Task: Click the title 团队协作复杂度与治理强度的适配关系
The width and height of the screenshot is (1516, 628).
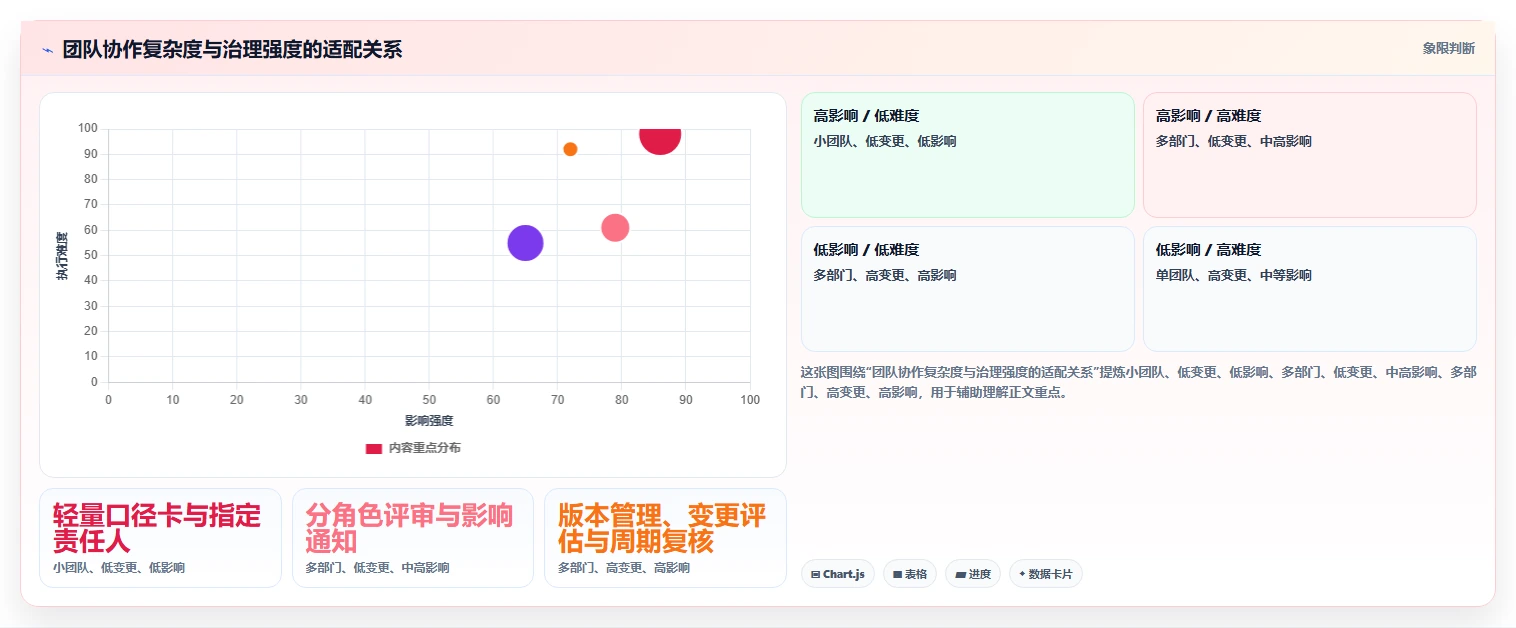Action: click(232, 50)
